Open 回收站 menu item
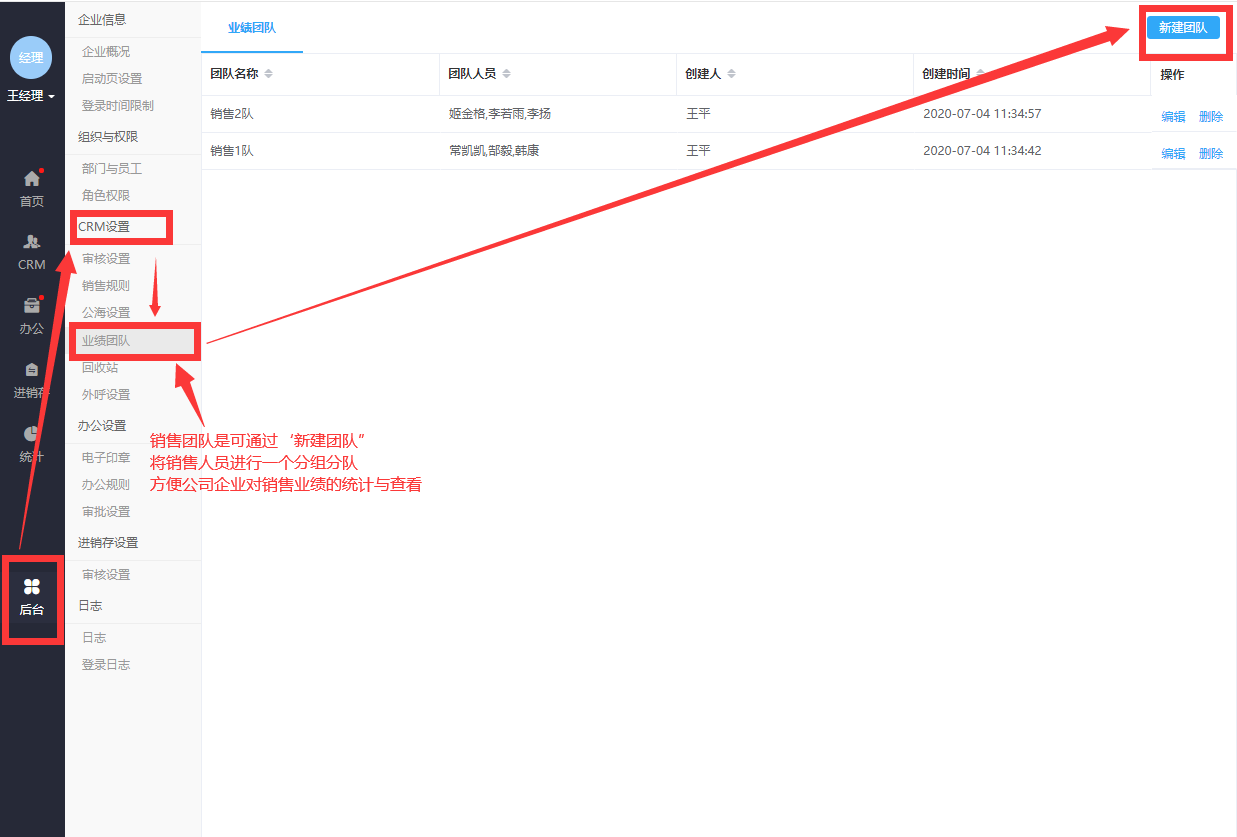1237x837 pixels. 100,368
